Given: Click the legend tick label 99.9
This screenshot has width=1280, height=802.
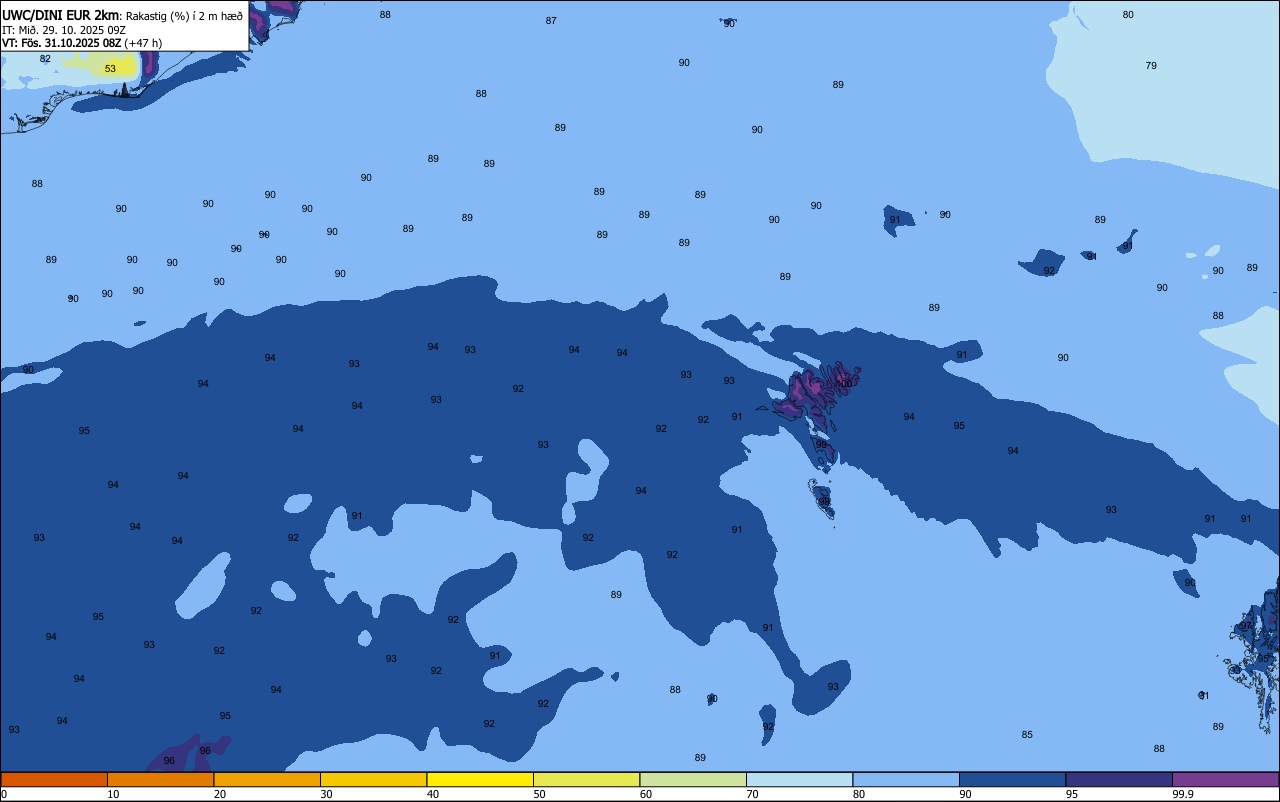Looking at the screenshot, I should pyautogui.click(x=1183, y=794).
